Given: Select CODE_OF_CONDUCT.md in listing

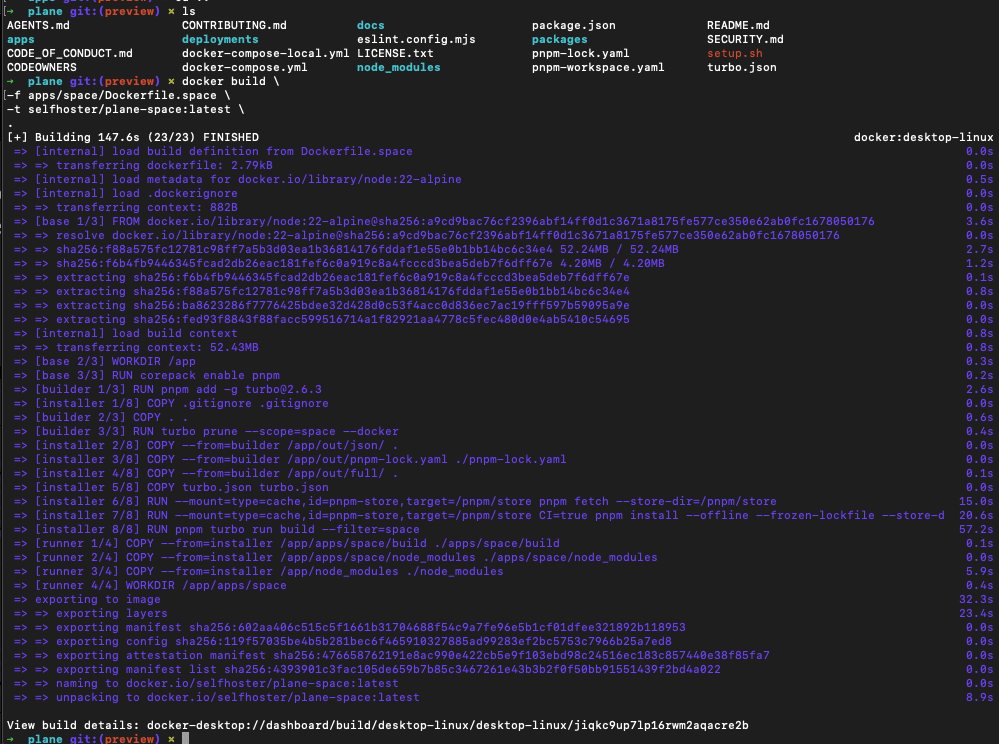Looking at the screenshot, I should point(70,54).
